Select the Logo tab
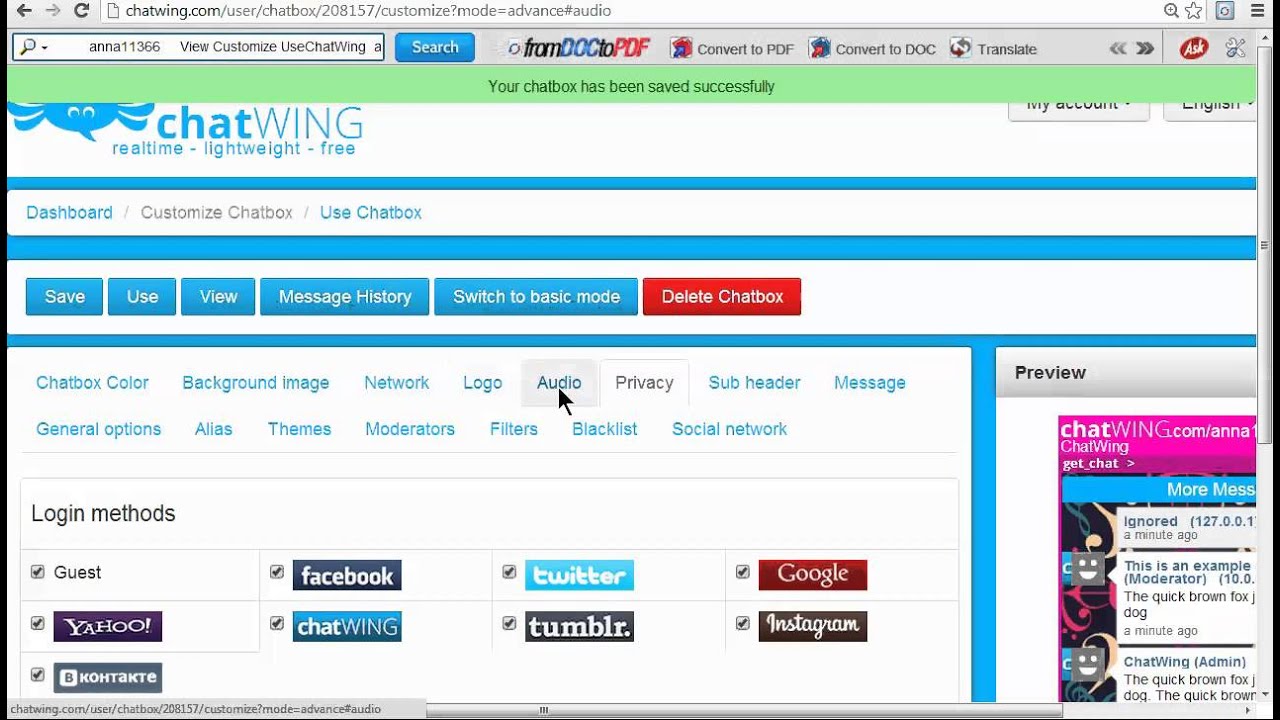 tap(483, 383)
